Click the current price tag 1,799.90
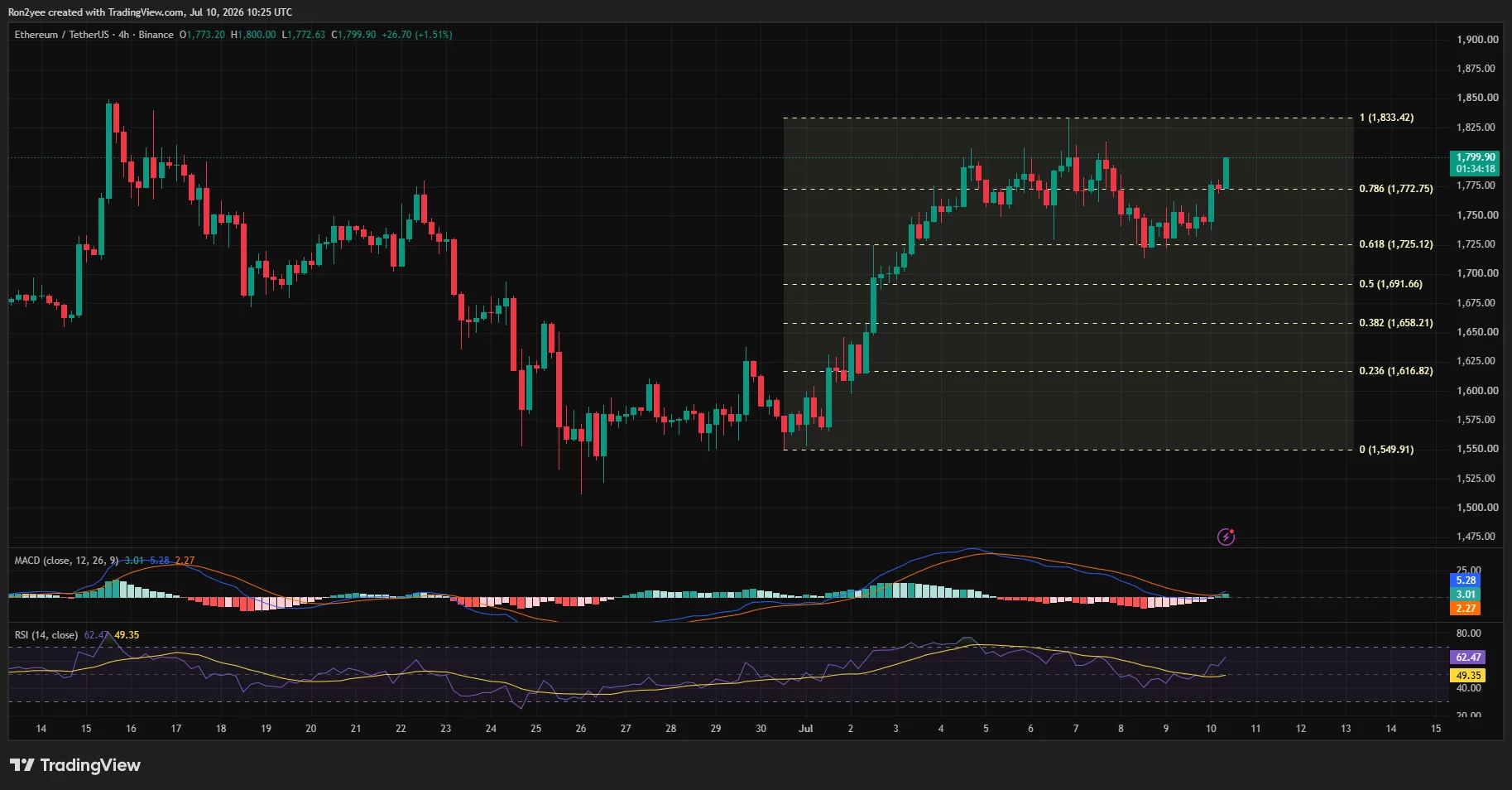 point(1476,162)
